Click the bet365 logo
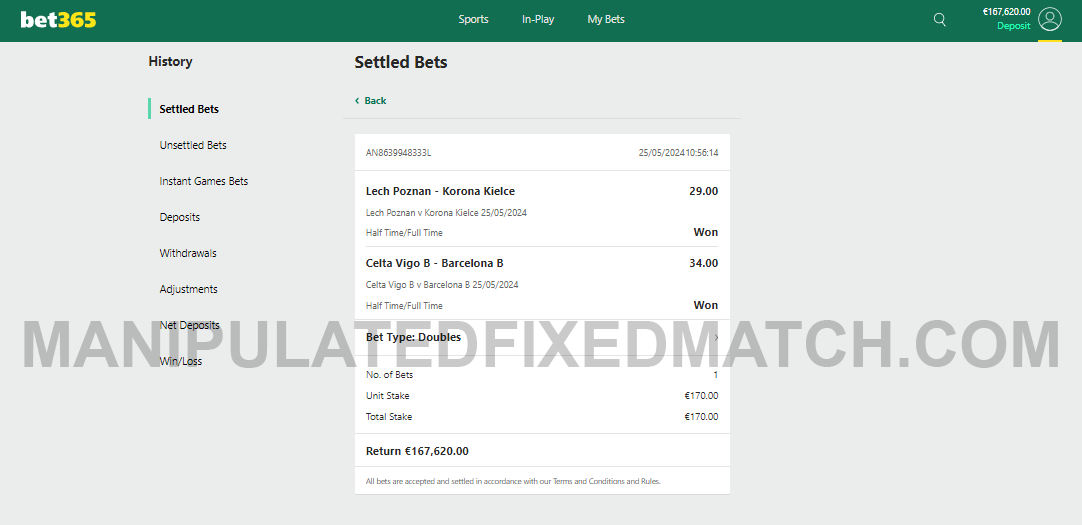1082x525 pixels. [x=58, y=19]
